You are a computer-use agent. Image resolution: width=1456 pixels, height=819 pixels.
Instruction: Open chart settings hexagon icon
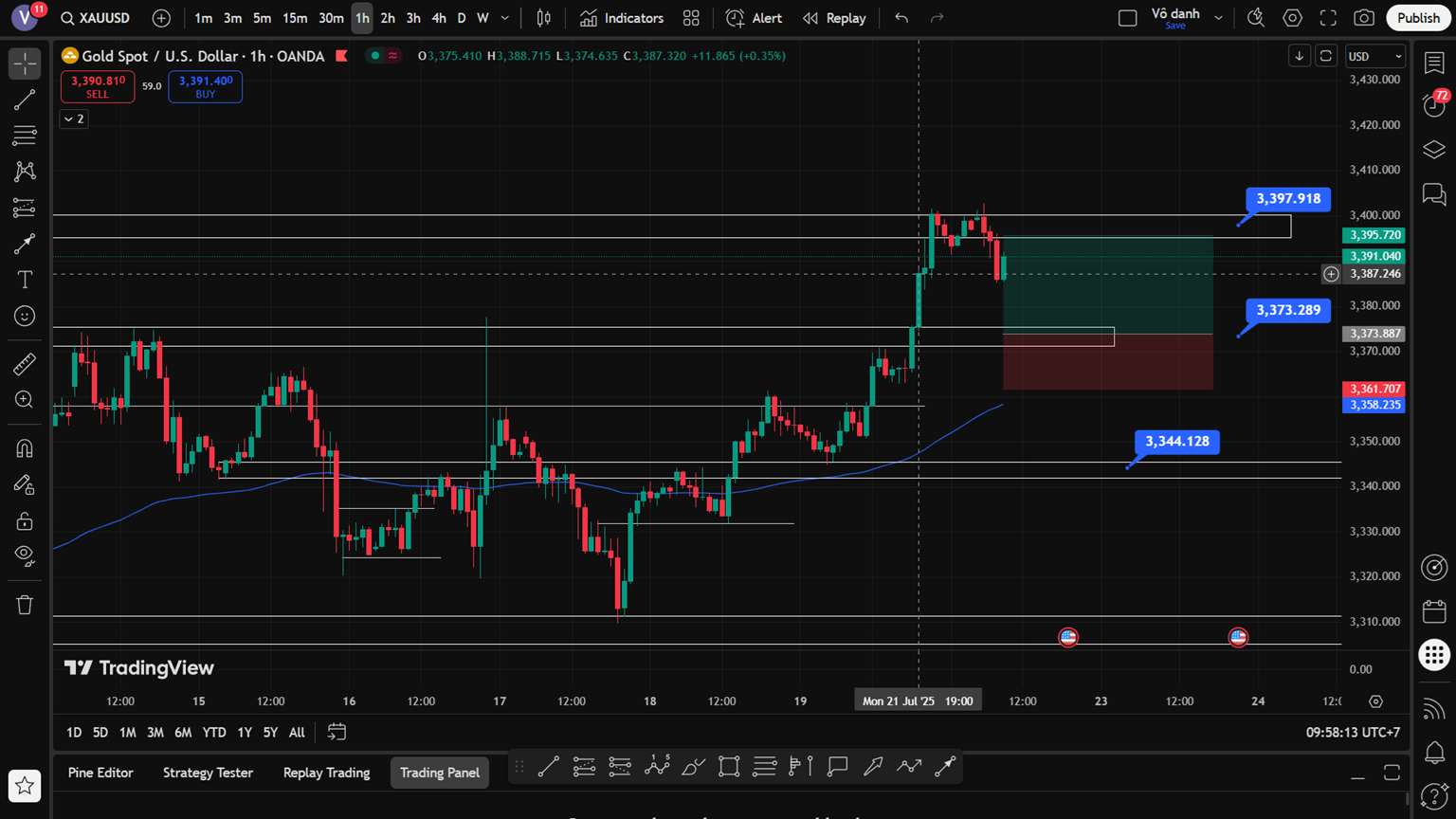(x=1292, y=18)
